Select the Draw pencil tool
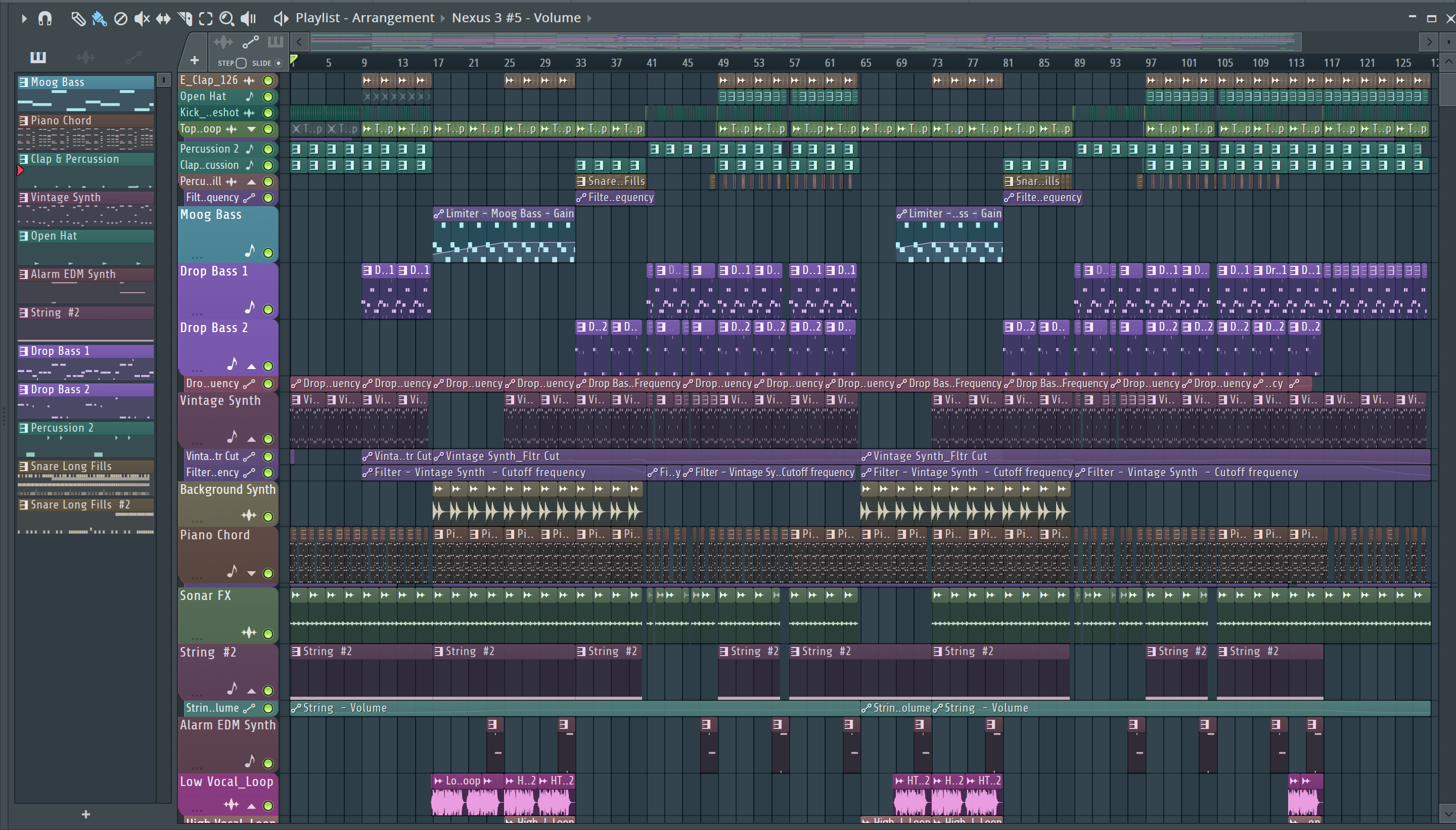Image resolution: width=1456 pixels, height=830 pixels. pos(78,18)
